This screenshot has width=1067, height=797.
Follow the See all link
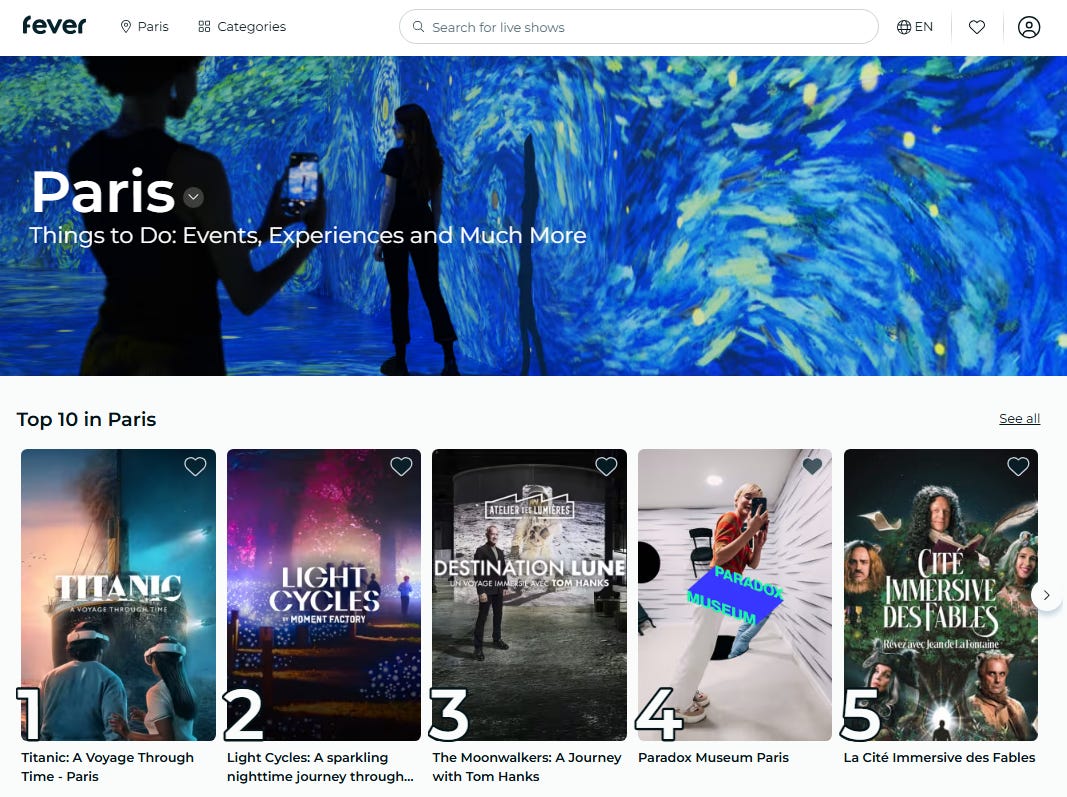tap(1019, 419)
